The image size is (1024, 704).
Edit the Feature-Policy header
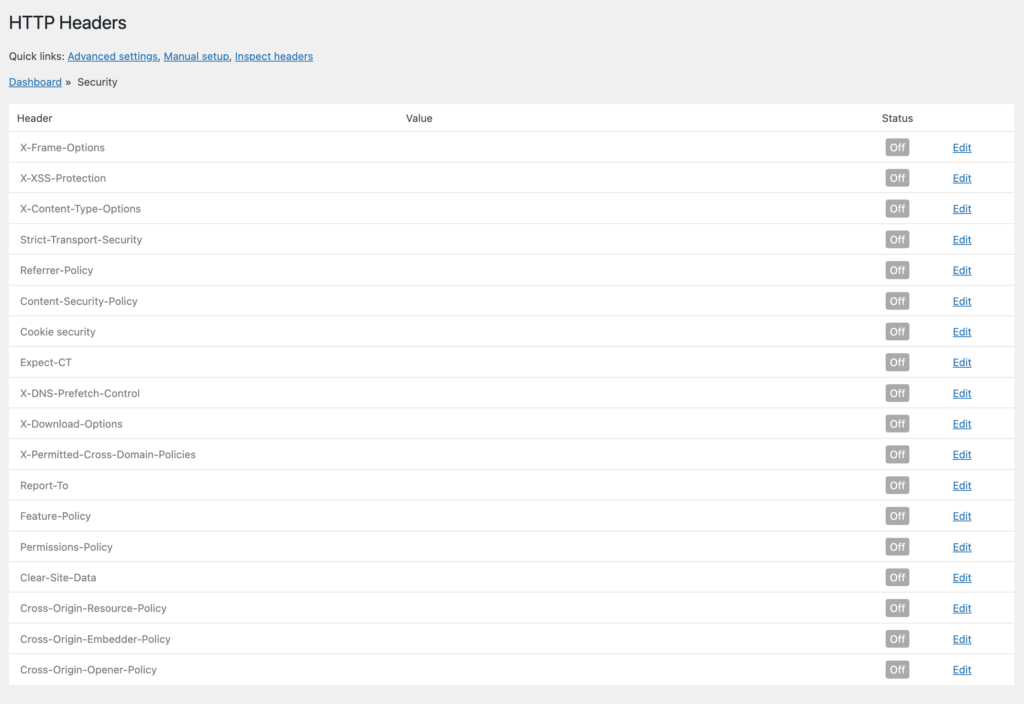point(961,516)
